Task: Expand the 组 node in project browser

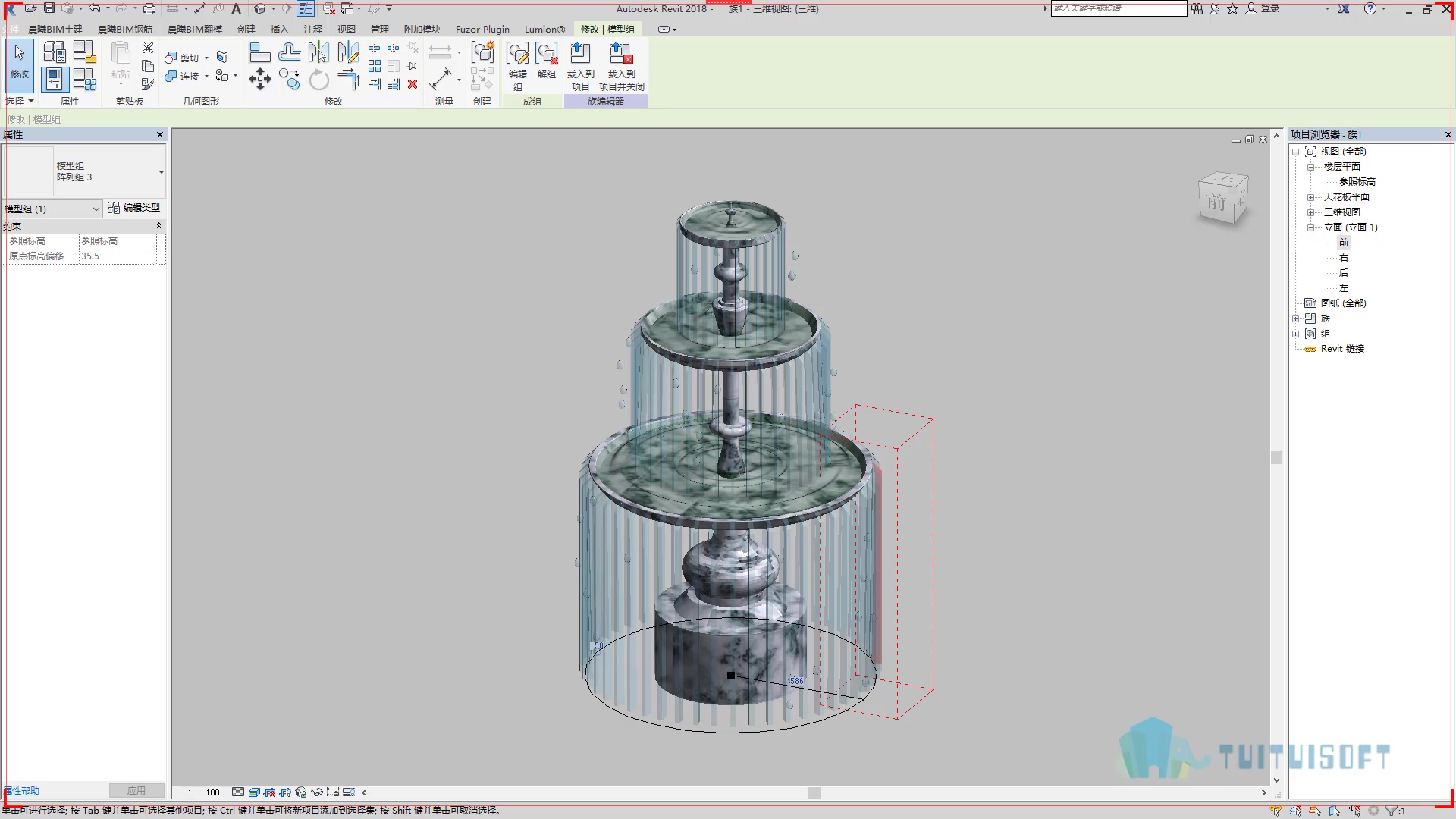Action: (x=1296, y=334)
